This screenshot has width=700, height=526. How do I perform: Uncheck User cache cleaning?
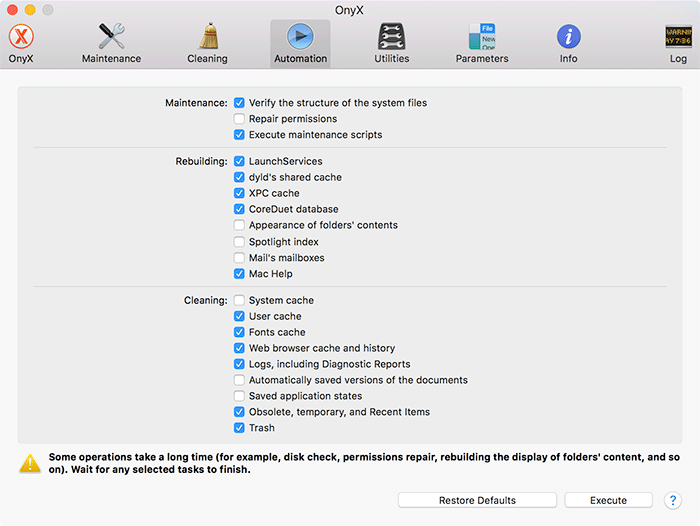point(239,316)
